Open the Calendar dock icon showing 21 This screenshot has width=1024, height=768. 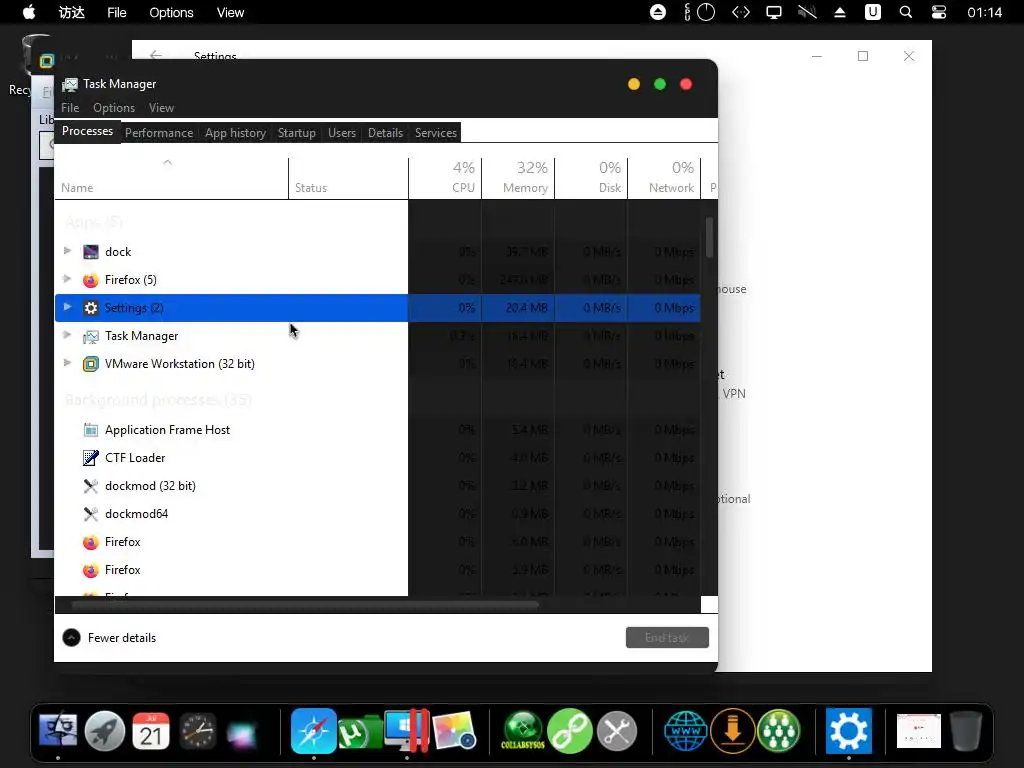coord(151,731)
